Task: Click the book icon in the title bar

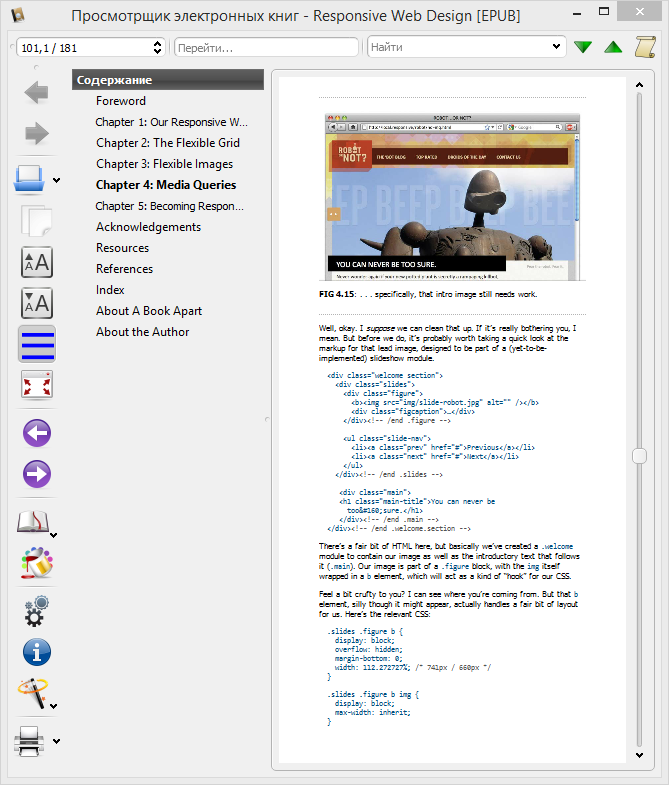Action: 18,15
